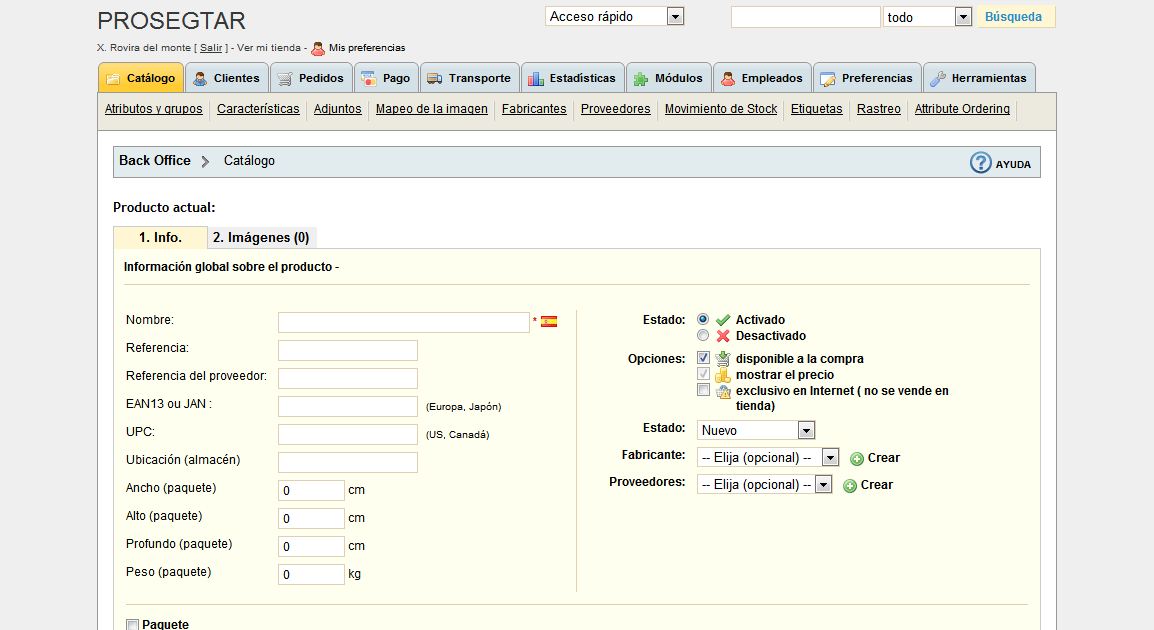The image size is (1154, 630).
Task: Open the Fabricante Elija dropdown
Action: (x=768, y=457)
